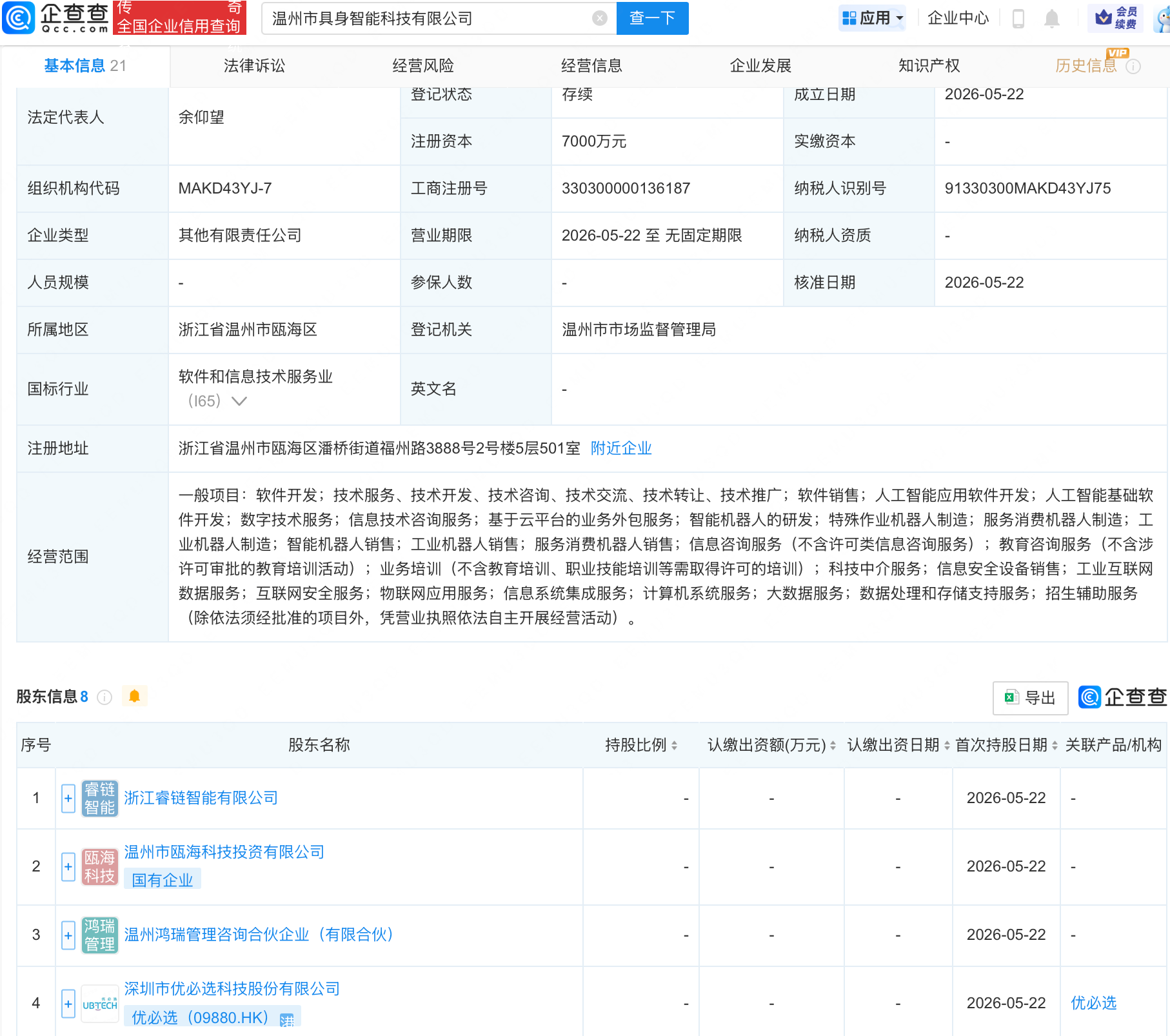Click the industry value 软件和信息技术服务业

tap(255, 377)
